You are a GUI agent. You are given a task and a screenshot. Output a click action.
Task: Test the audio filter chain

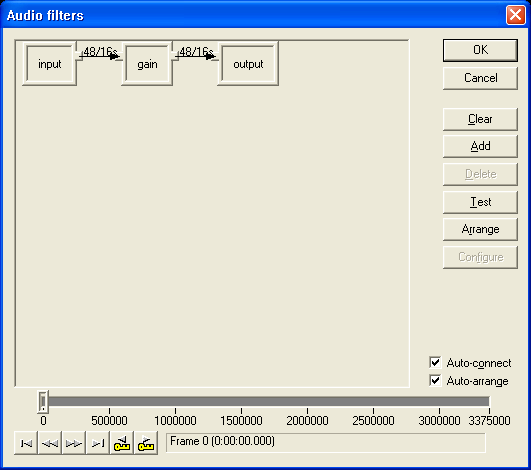click(x=480, y=202)
